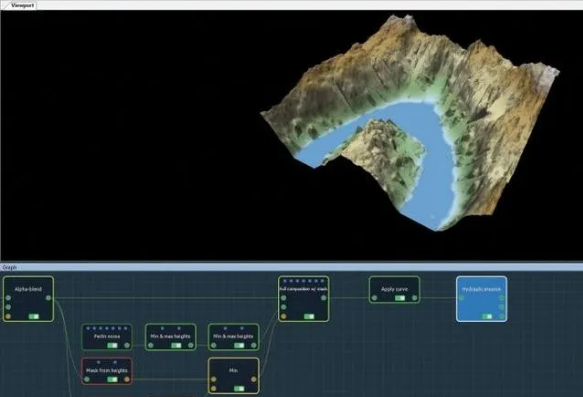Select the first Min & max heights node
583x397 pixels.
pos(171,337)
